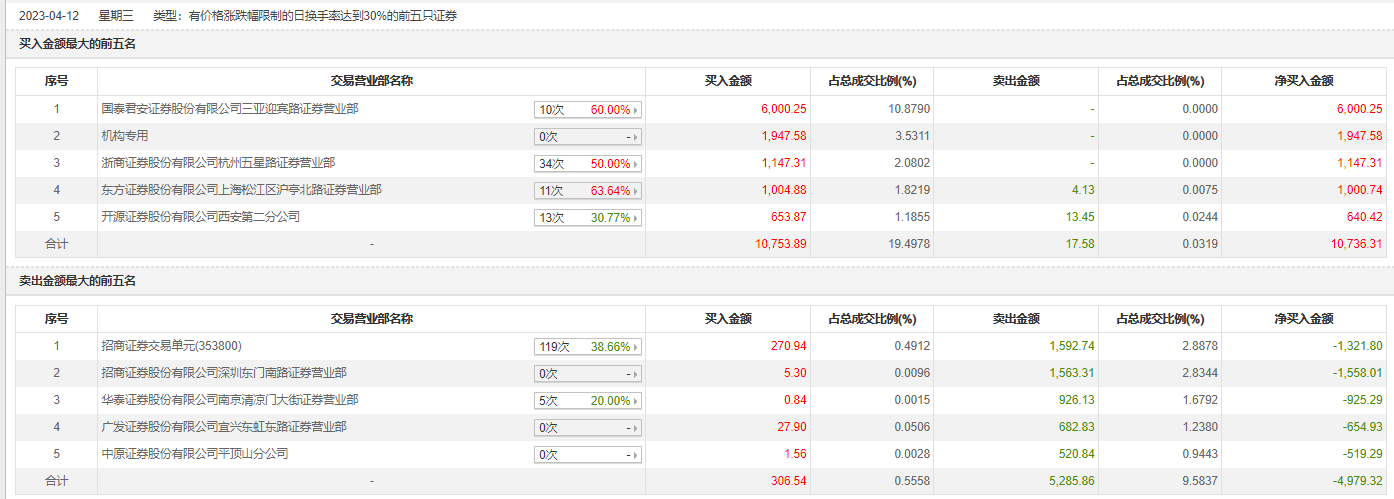Select 华泰证券南京清凉门大街证券营业部

229,400
